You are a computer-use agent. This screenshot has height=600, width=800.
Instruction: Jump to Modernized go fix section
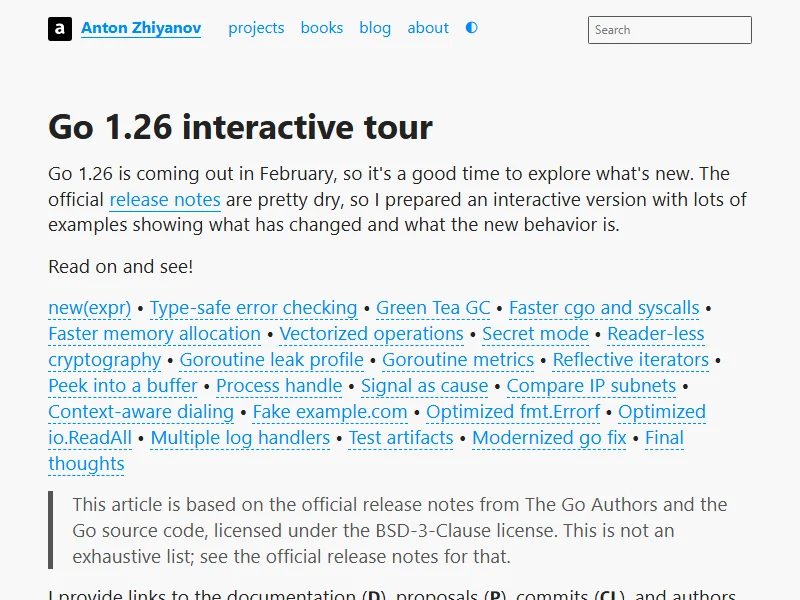[x=549, y=438]
